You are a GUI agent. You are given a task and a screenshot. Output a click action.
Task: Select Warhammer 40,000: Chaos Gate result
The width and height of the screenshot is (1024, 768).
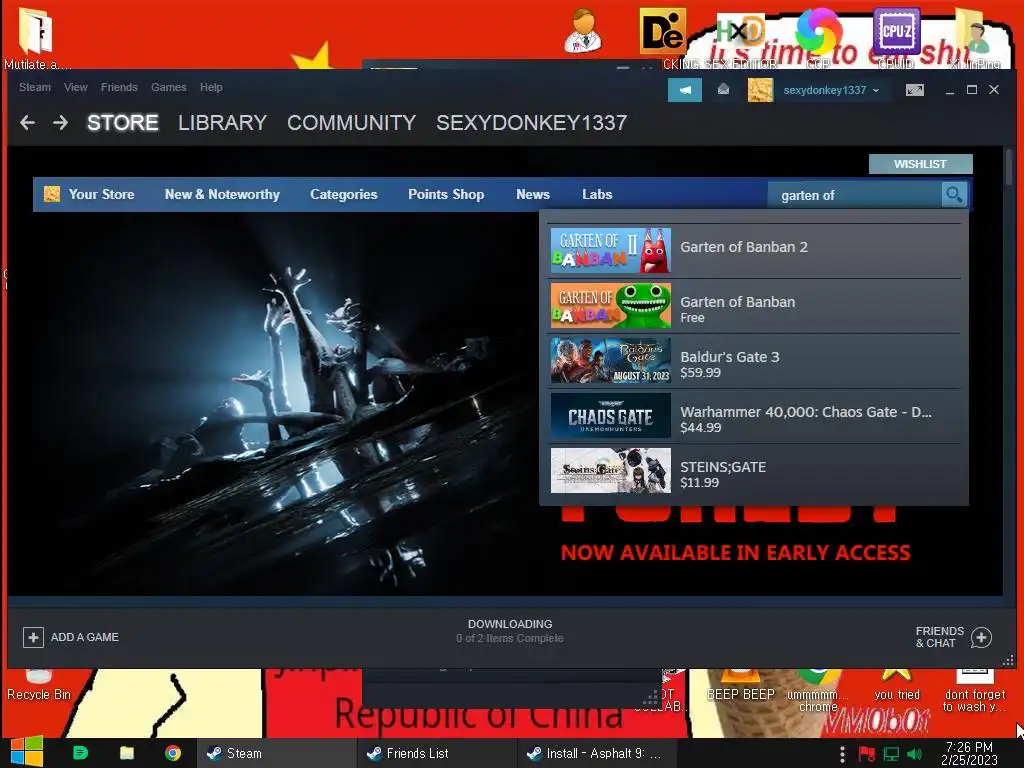756,415
